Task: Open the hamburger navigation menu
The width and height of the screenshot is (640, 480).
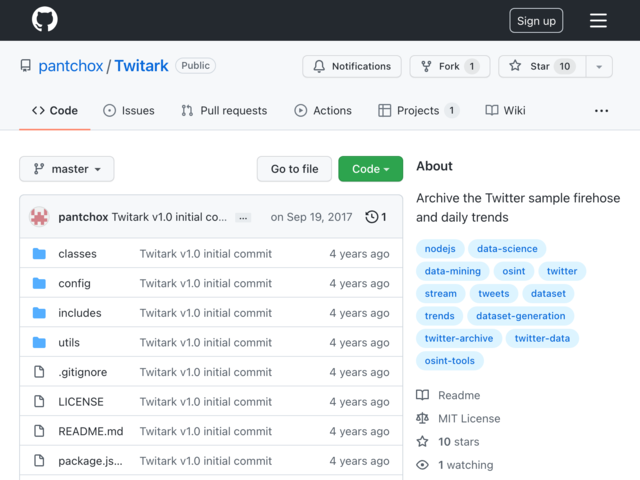Action: [x=598, y=20]
